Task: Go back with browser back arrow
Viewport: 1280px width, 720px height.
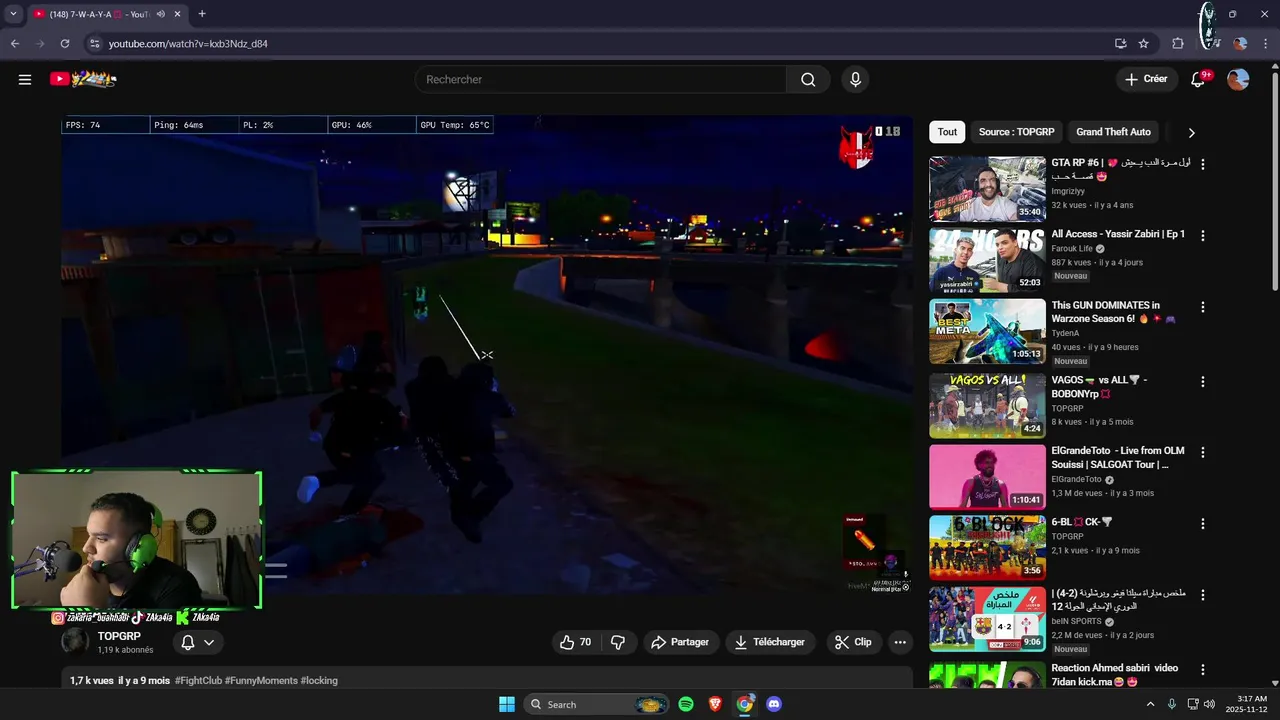Action: (x=15, y=44)
